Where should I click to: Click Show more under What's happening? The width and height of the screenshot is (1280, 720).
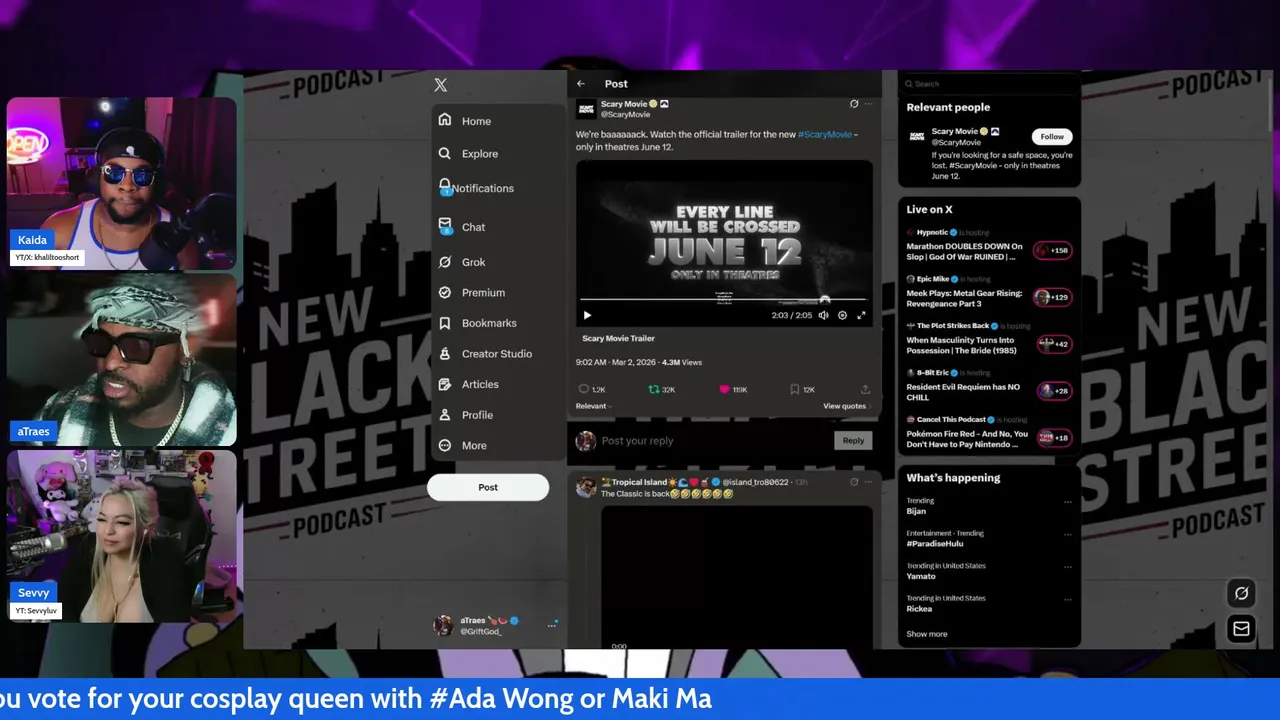click(927, 634)
